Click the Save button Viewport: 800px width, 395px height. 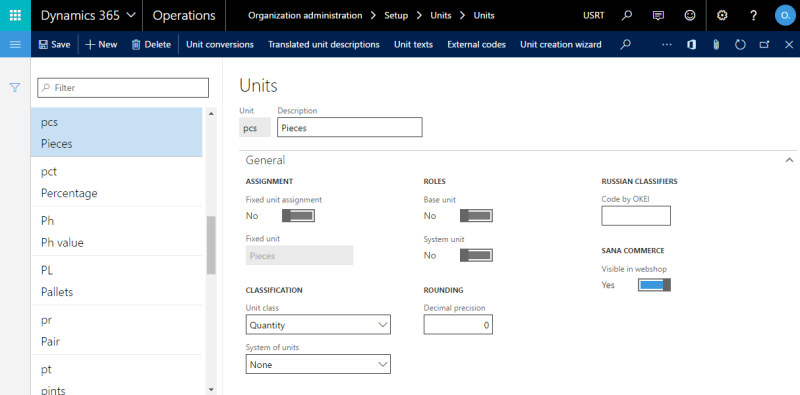pyautogui.click(x=55, y=44)
